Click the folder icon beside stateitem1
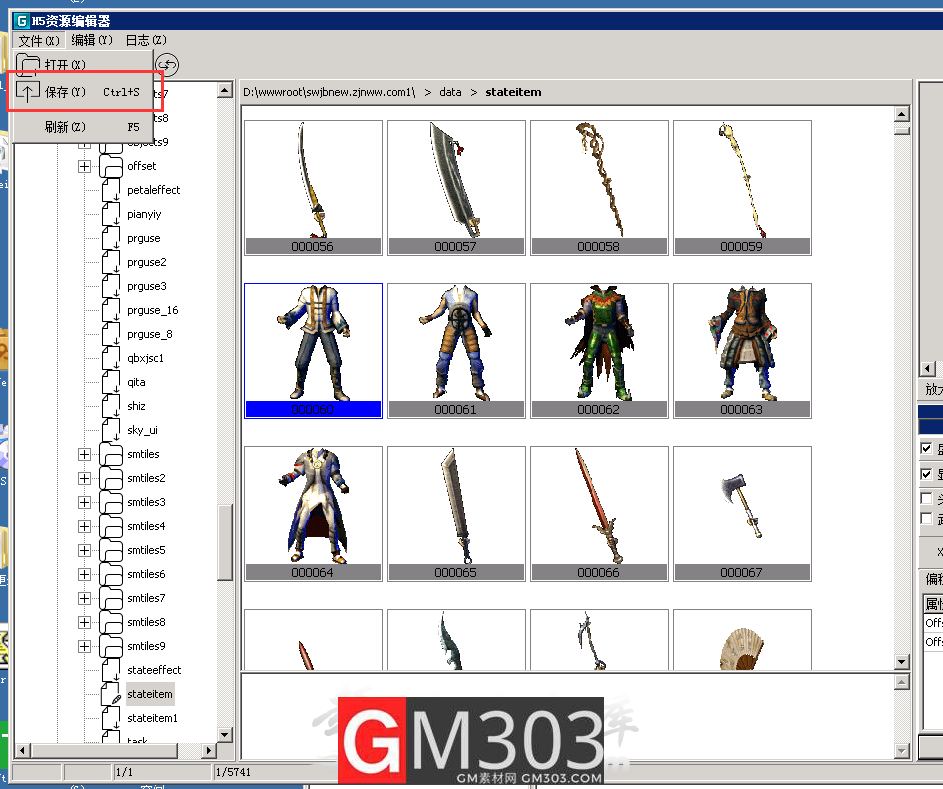943x789 pixels. 110,718
